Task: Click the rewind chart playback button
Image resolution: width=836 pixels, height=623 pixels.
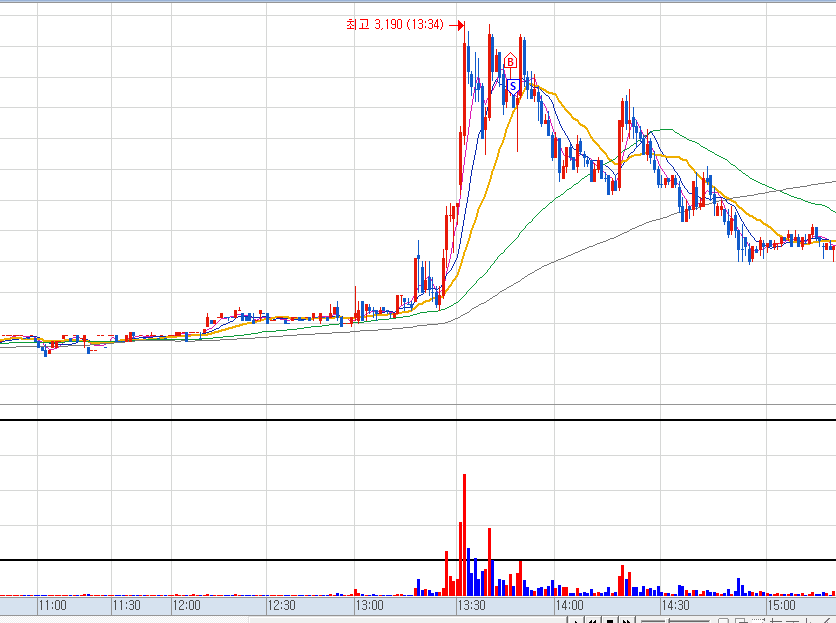Action: click(592, 620)
